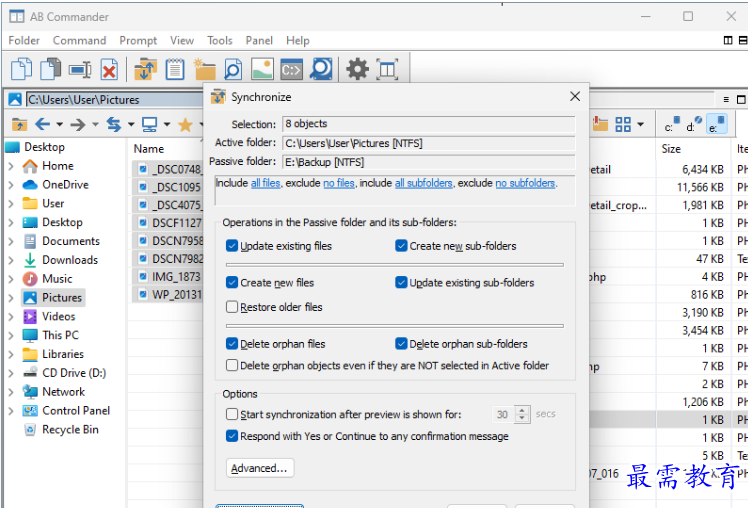Image resolution: width=748 pixels, height=508 pixels.
Task: Click the yellow Favorites star icon
Action: tap(185, 125)
